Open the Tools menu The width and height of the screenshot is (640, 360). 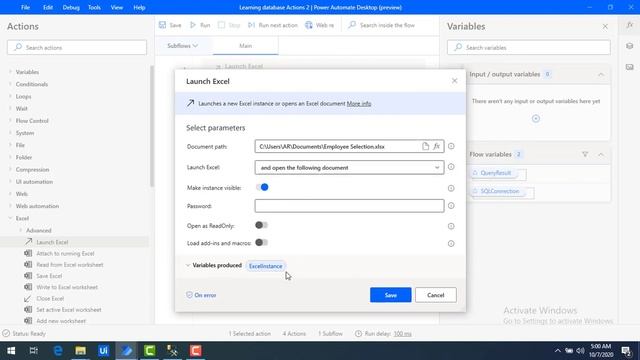point(94,7)
